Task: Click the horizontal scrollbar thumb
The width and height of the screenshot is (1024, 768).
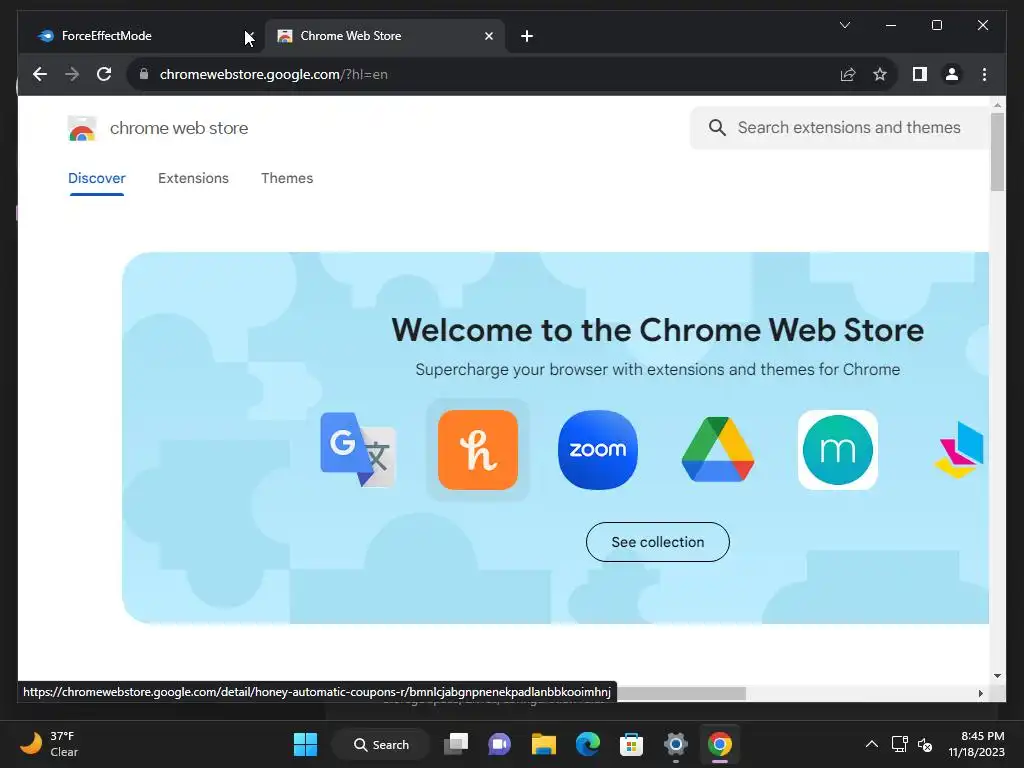Action: point(681,693)
